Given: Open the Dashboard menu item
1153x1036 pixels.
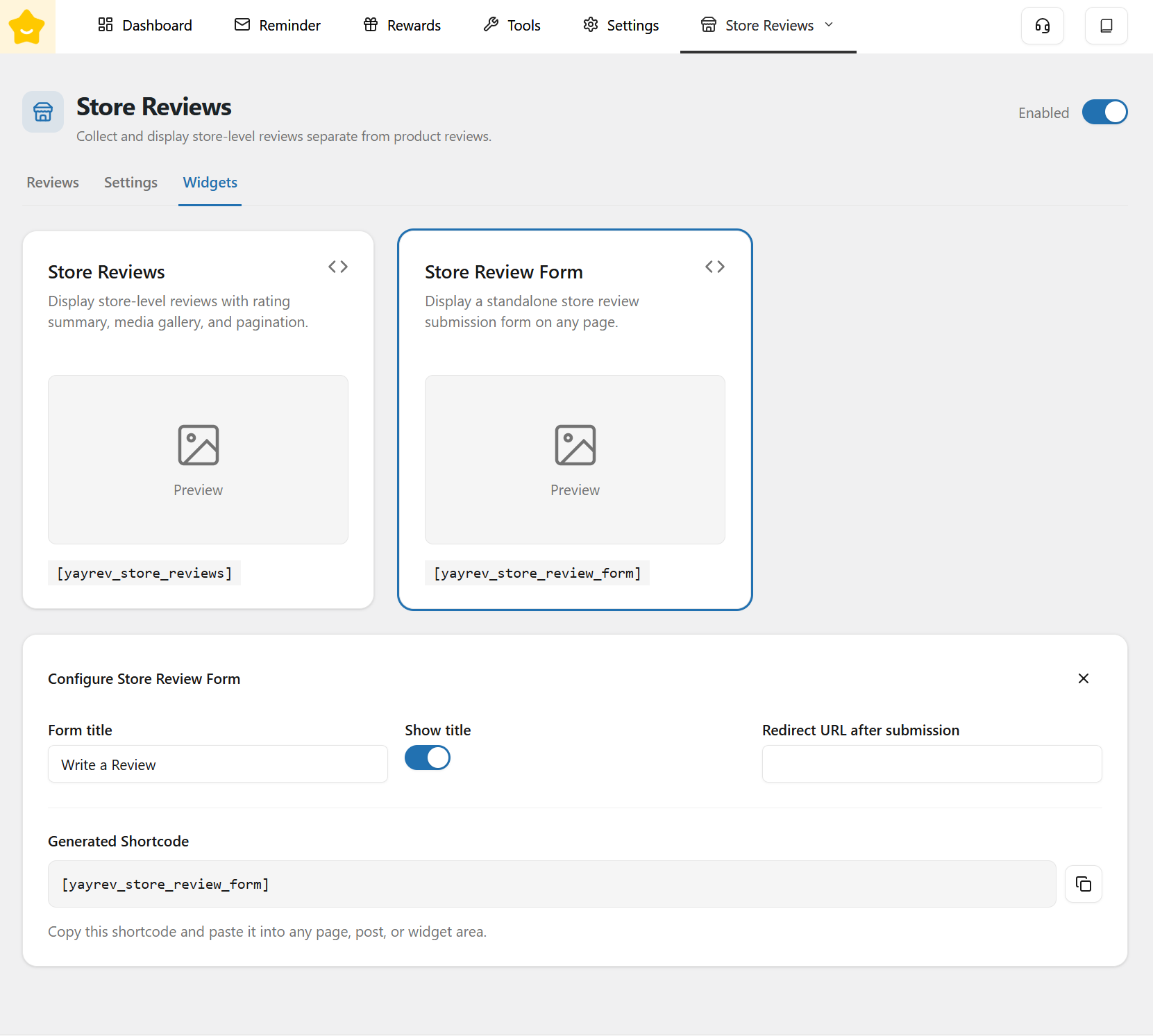Looking at the screenshot, I should [x=145, y=26].
